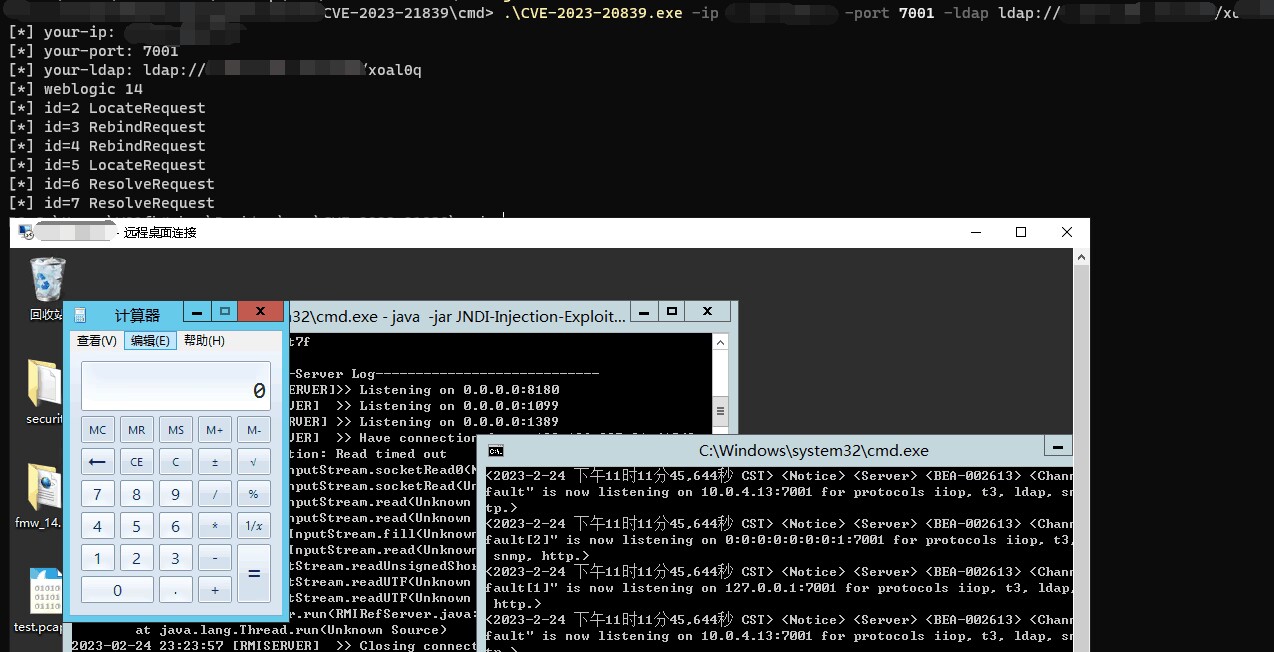
Task: Click the C clear key in calculator
Action: pyautogui.click(x=176, y=462)
